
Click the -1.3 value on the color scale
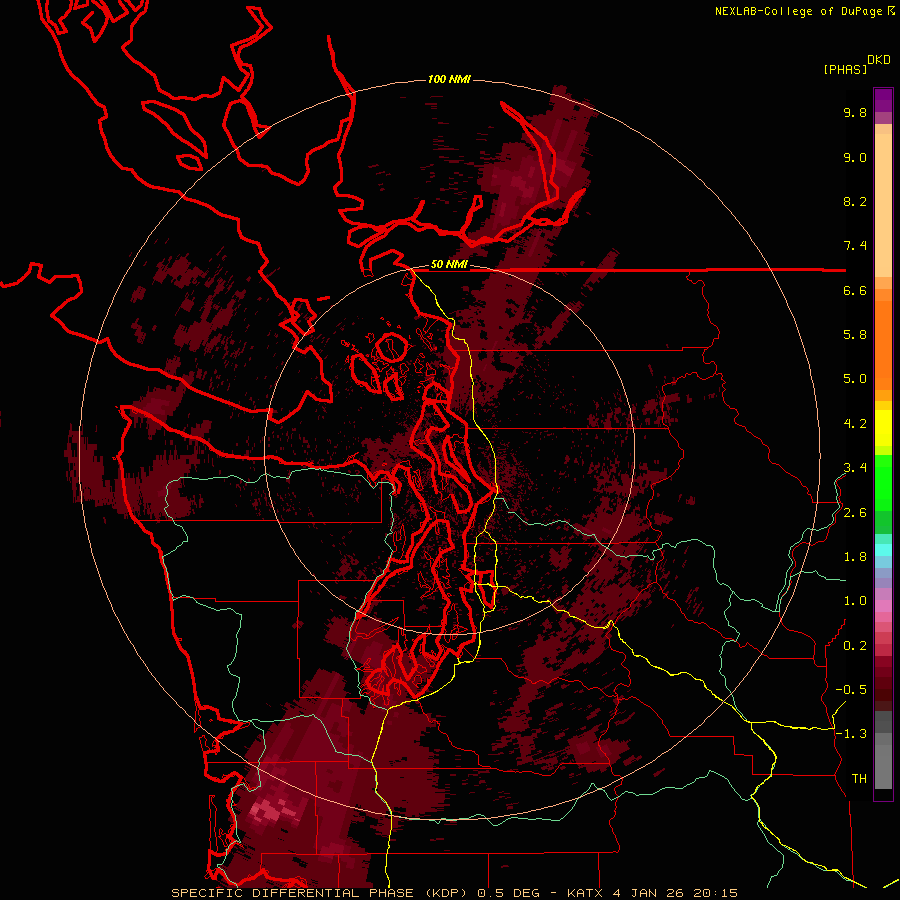851,734
